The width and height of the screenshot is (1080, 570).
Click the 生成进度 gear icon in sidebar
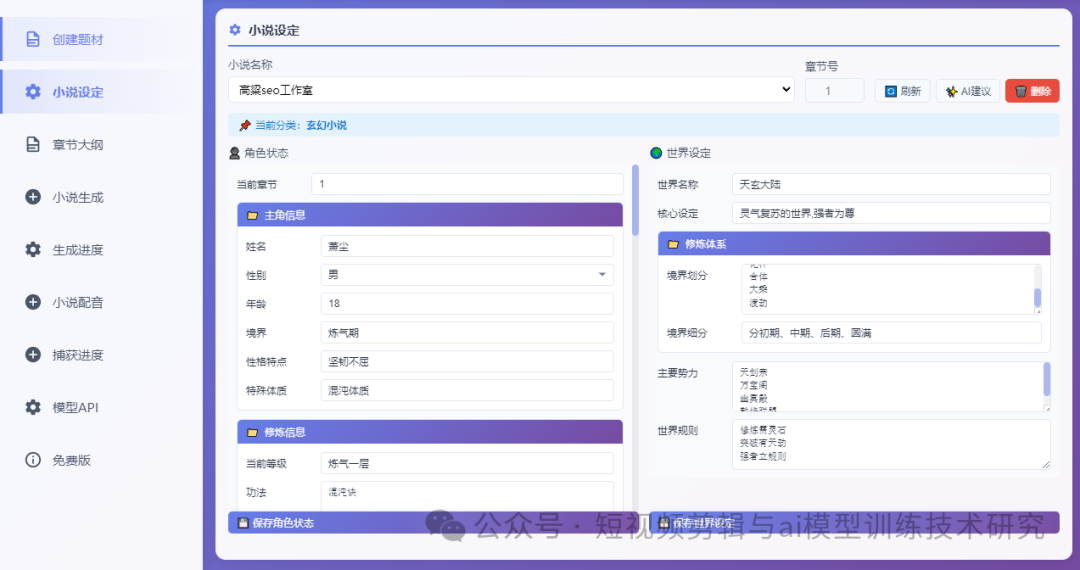[x=32, y=249]
